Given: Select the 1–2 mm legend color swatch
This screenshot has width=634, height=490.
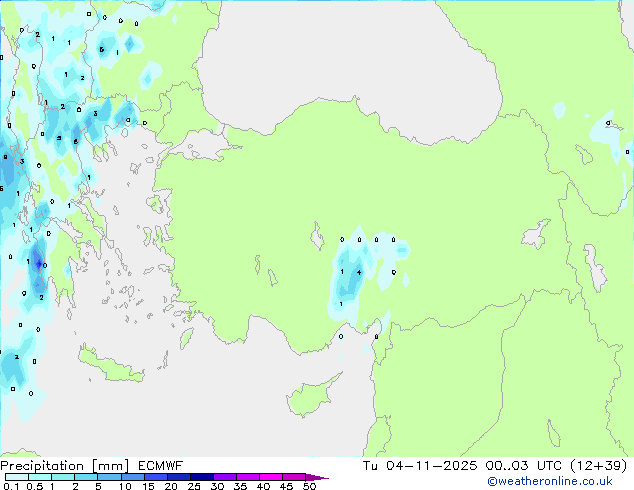Looking at the screenshot, I should [x=63, y=477].
